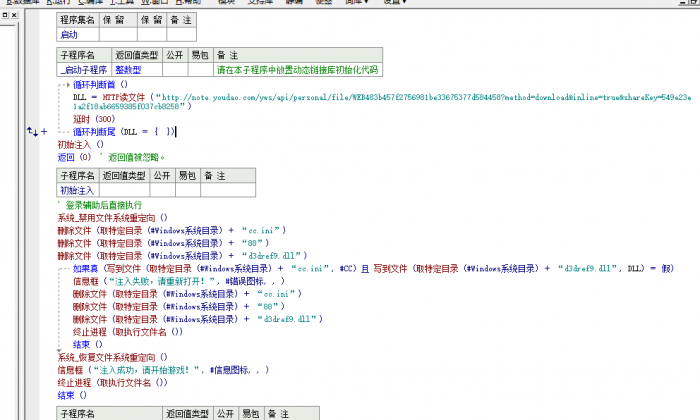Screen dimensions: 700x420
Task: Select the 启动 assembly name cell
Action: click(78, 34)
